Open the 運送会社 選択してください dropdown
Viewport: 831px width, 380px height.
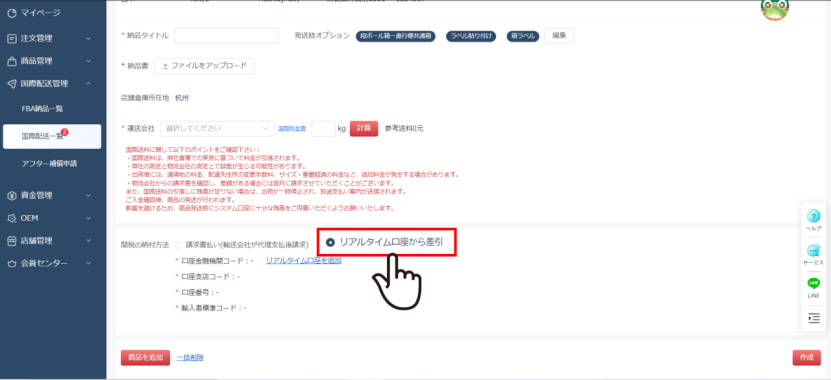point(218,128)
